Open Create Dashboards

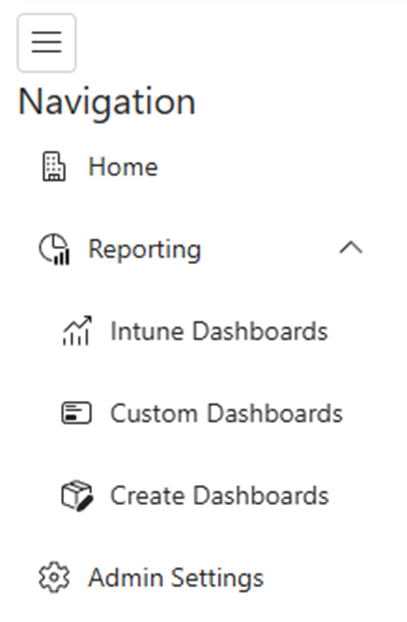(219, 496)
